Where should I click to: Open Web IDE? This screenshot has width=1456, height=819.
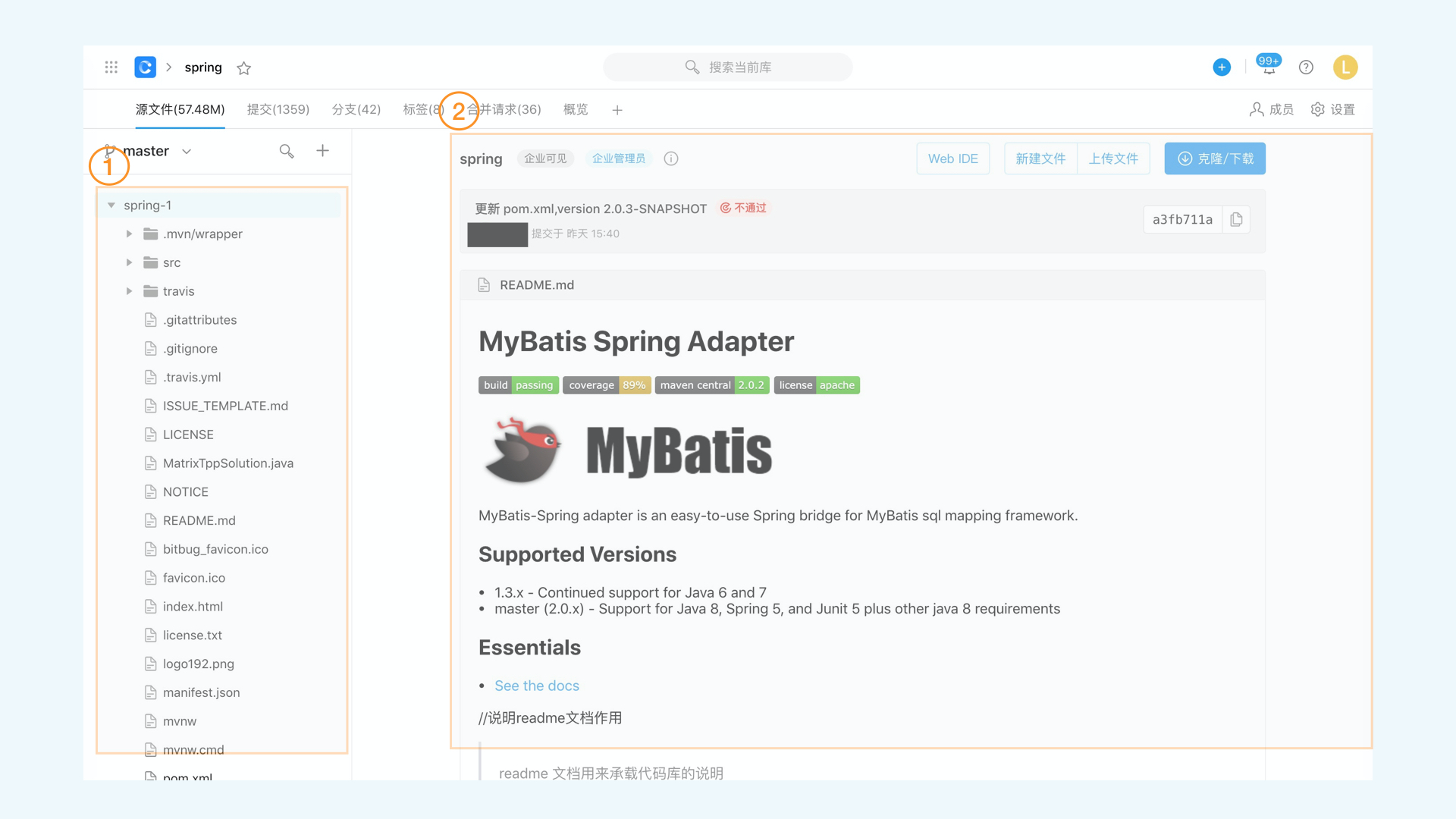(x=952, y=158)
